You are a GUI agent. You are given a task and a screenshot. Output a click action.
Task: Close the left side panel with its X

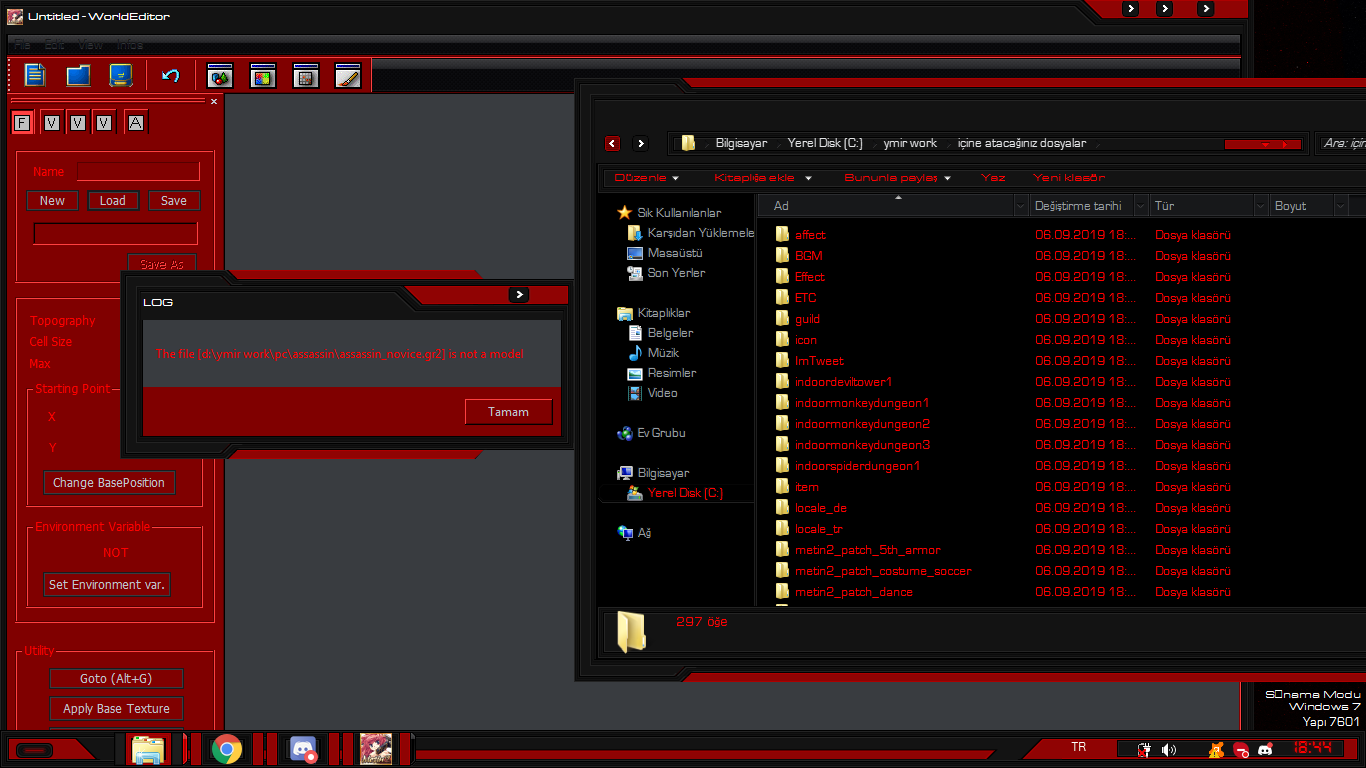click(x=213, y=101)
